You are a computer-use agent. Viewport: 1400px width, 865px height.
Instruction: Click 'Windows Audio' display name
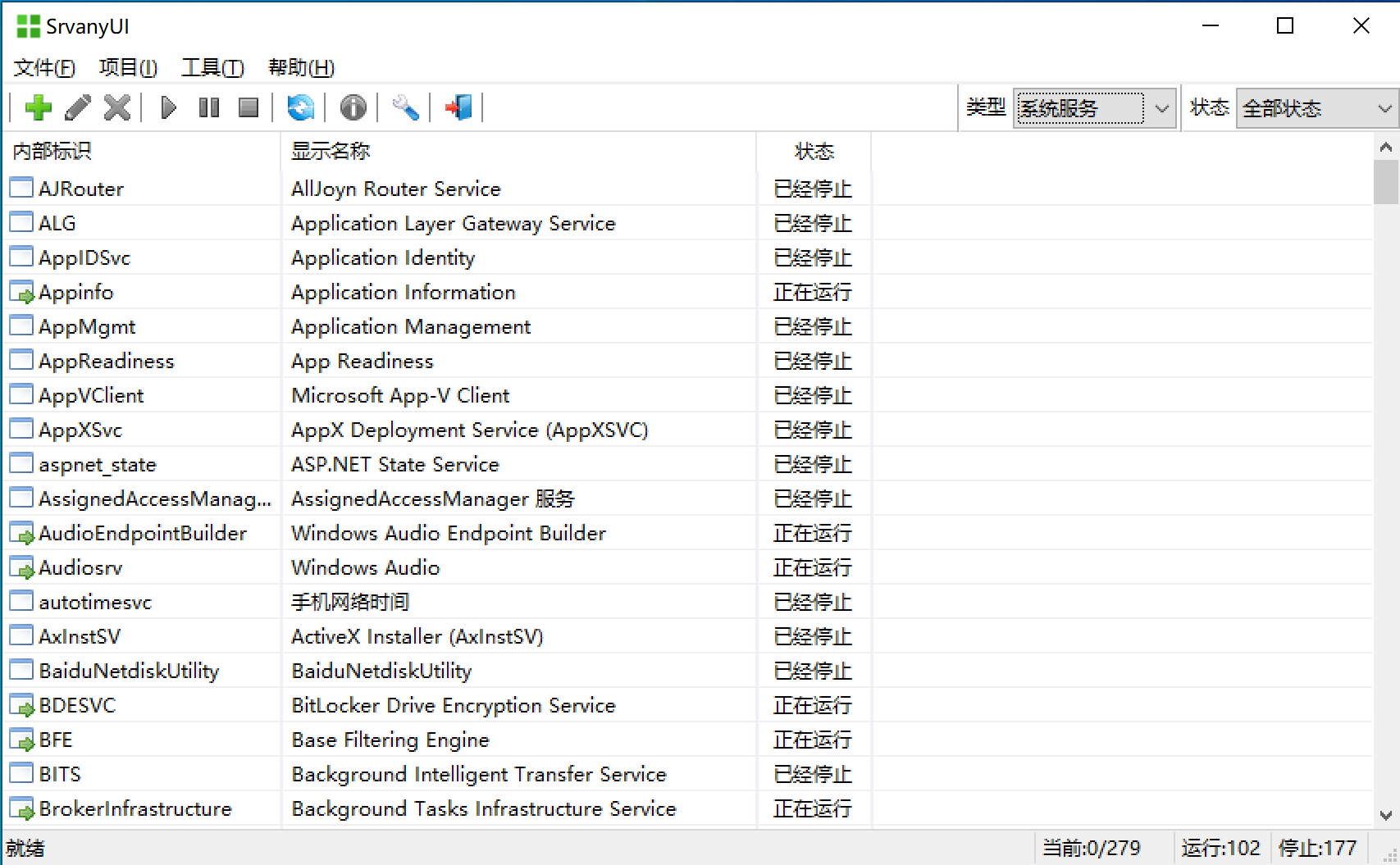click(365, 567)
